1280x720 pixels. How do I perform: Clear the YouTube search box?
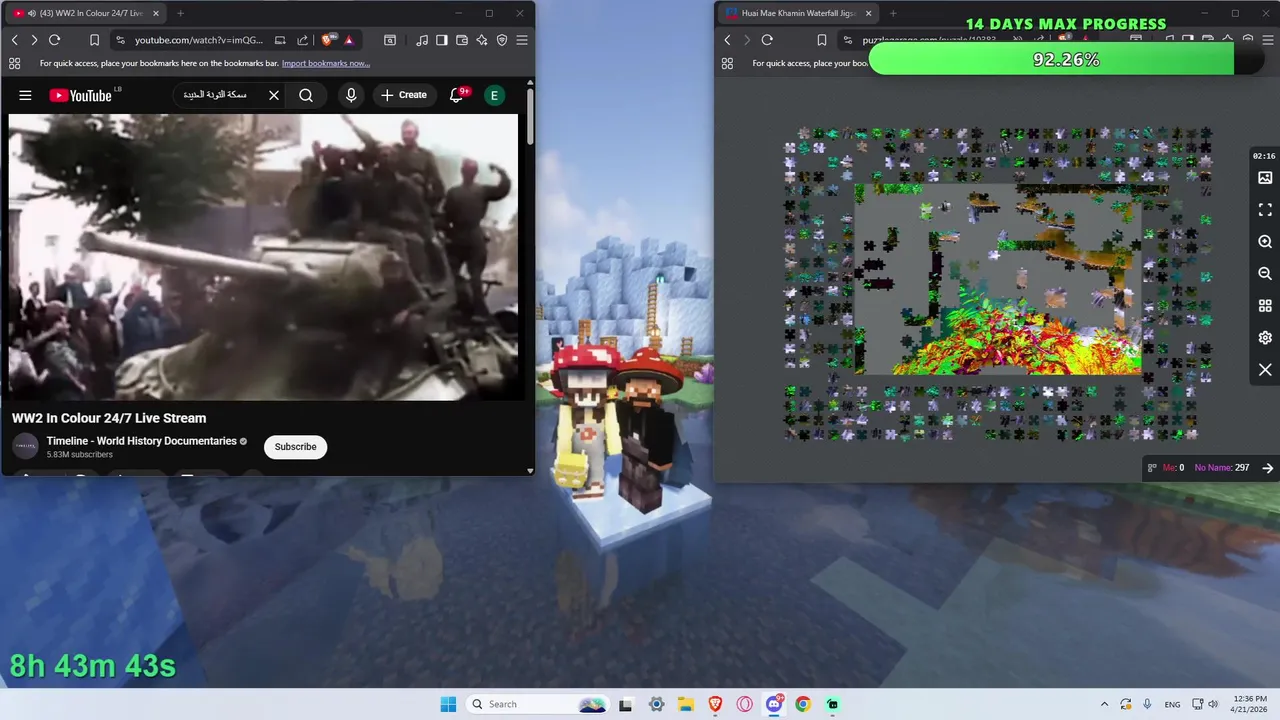[274, 95]
